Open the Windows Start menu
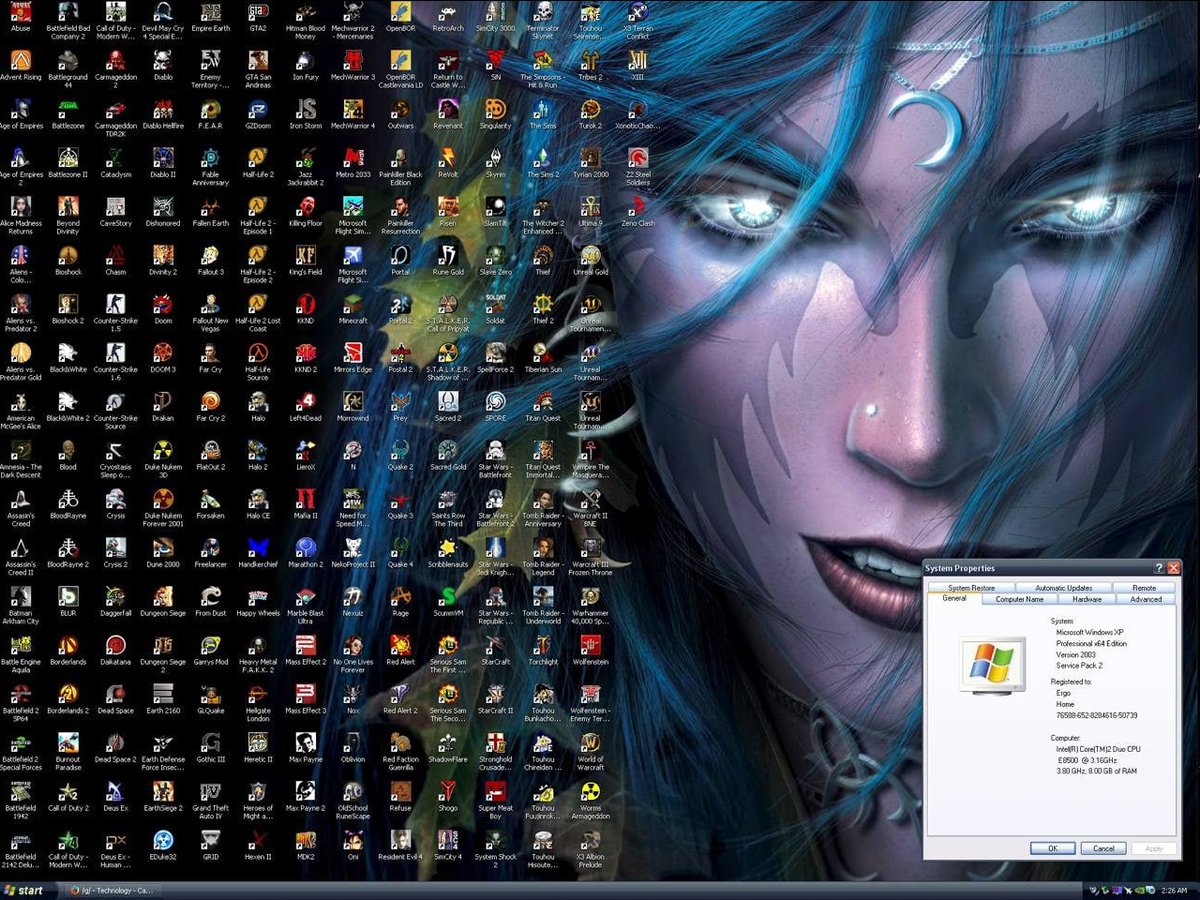 pyautogui.click(x=24, y=889)
